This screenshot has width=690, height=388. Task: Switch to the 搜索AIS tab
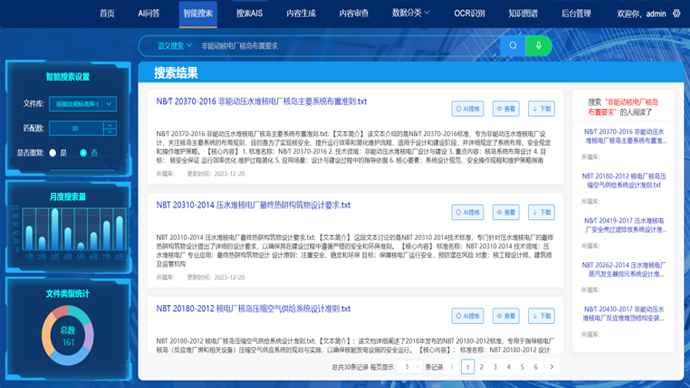249,14
